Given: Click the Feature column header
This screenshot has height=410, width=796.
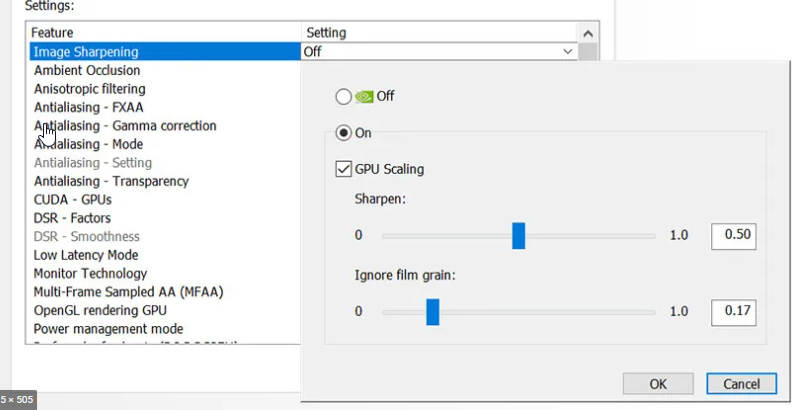Looking at the screenshot, I should click(52, 32).
